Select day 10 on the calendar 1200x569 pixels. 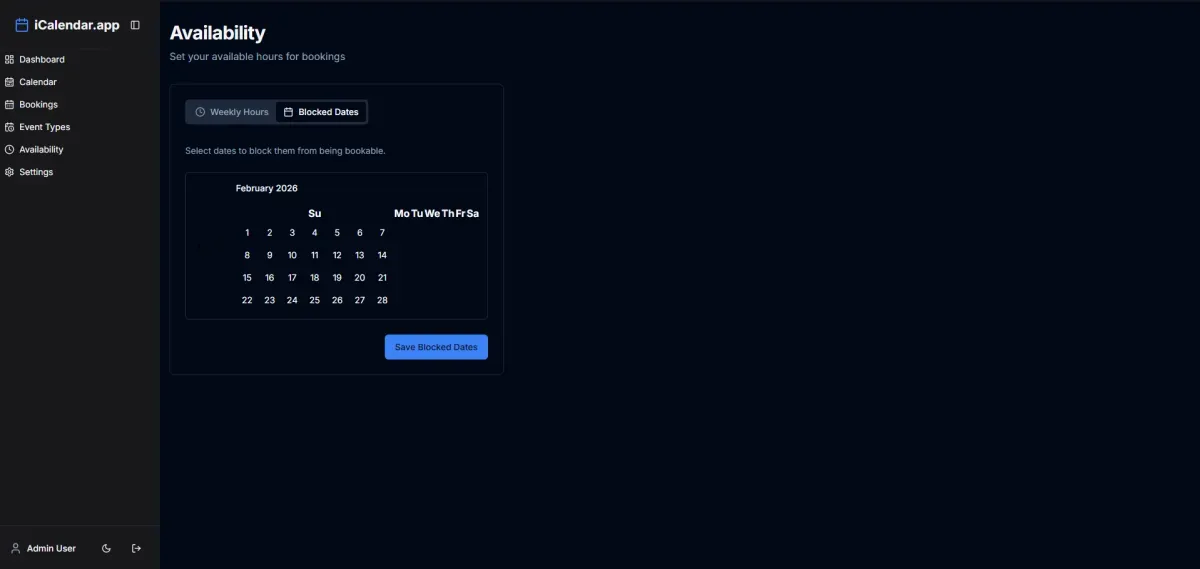click(x=292, y=255)
